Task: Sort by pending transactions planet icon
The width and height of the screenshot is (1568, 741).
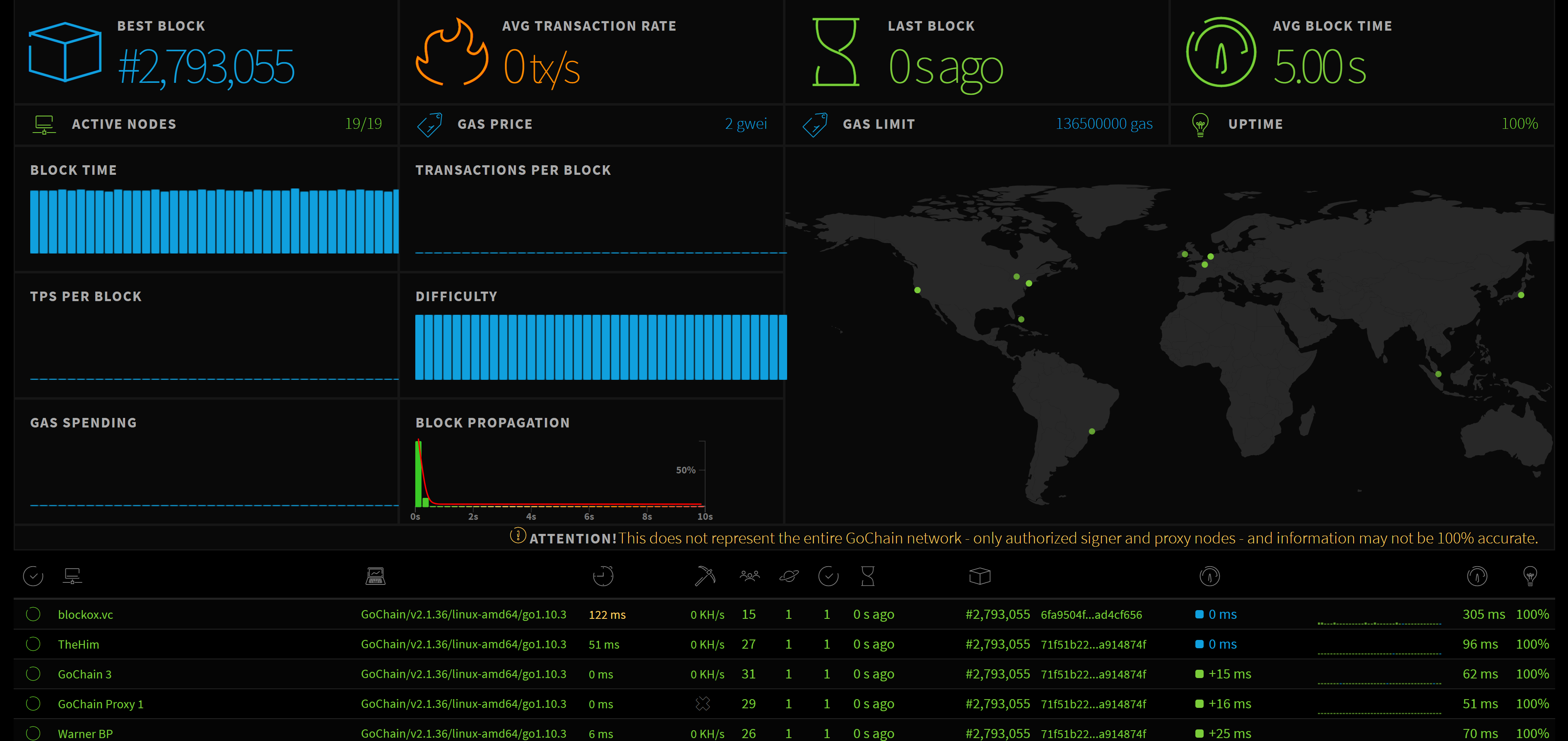Action: pyautogui.click(x=789, y=576)
